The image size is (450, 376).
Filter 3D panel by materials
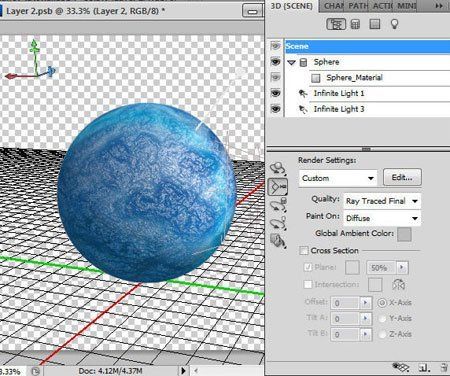click(375, 24)
